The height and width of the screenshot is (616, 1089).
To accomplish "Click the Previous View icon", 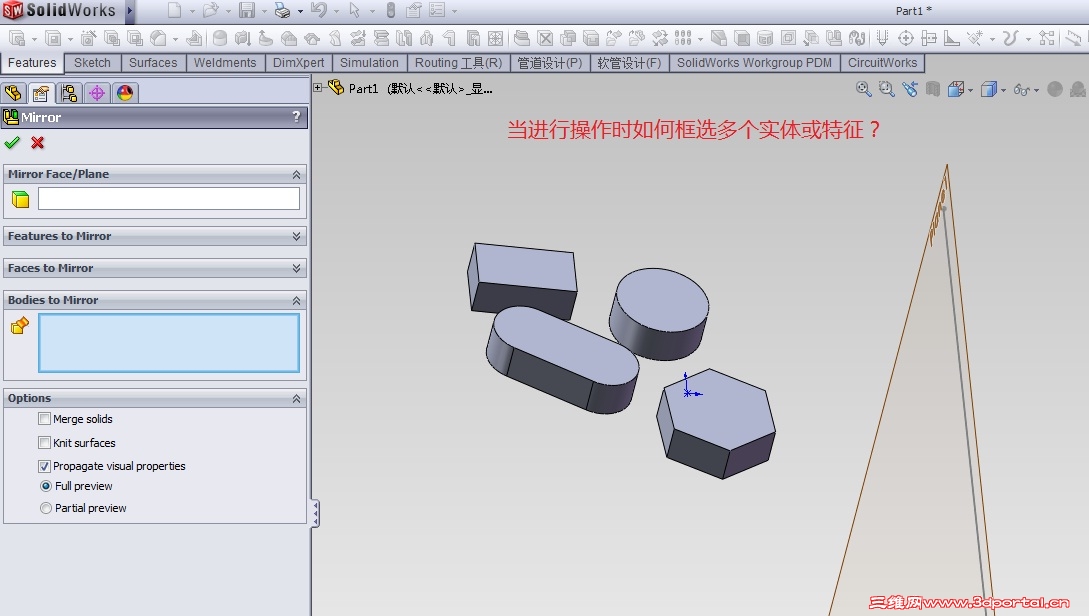I will 910,89.
